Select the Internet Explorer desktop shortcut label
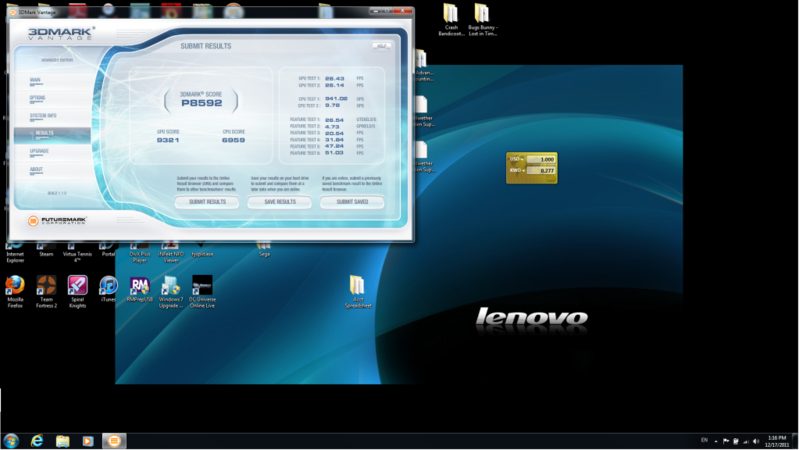799x450 pixels. (15, 257)
